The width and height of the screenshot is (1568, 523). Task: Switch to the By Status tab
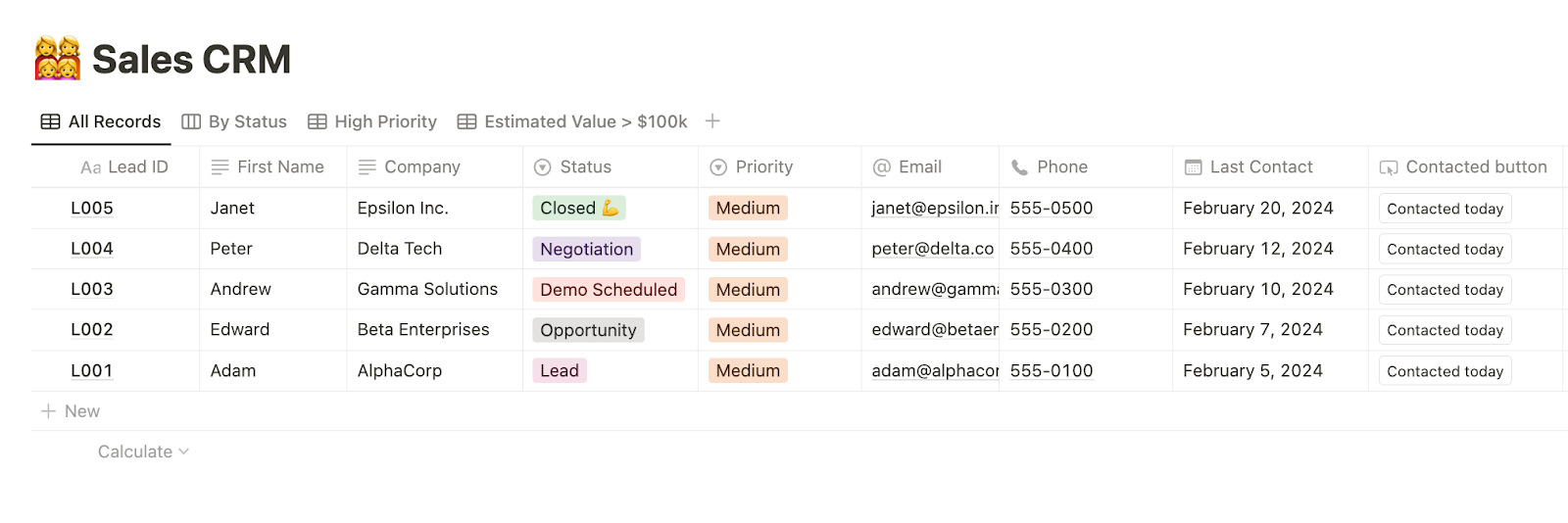234,121
